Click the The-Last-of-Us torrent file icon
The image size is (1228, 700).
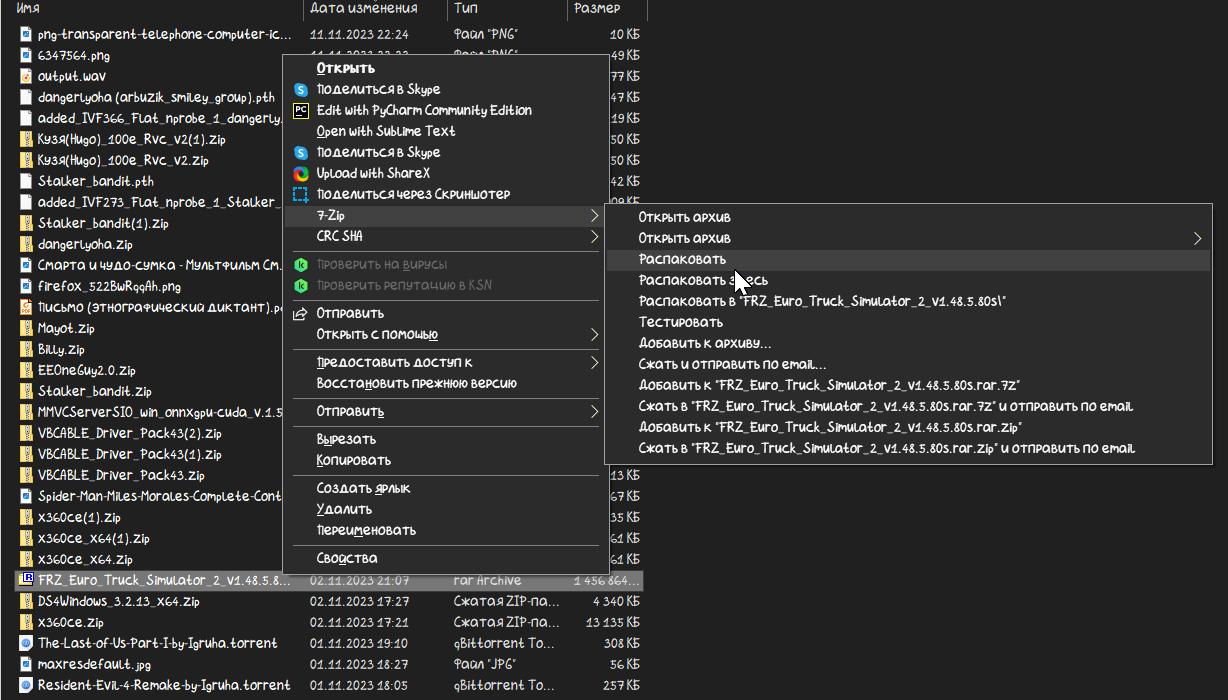(x=27, y=643)
